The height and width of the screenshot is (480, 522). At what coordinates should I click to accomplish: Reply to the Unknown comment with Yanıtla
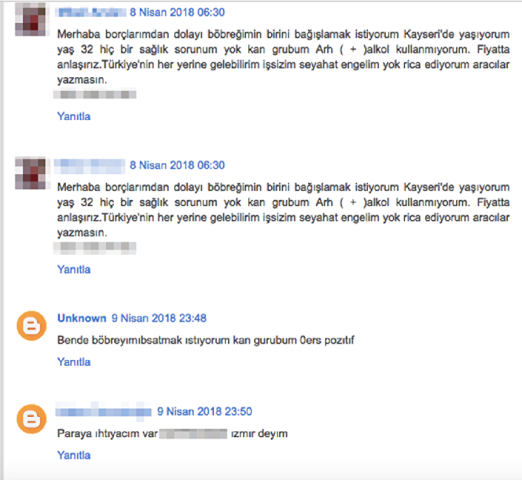[x=74, y=362]
